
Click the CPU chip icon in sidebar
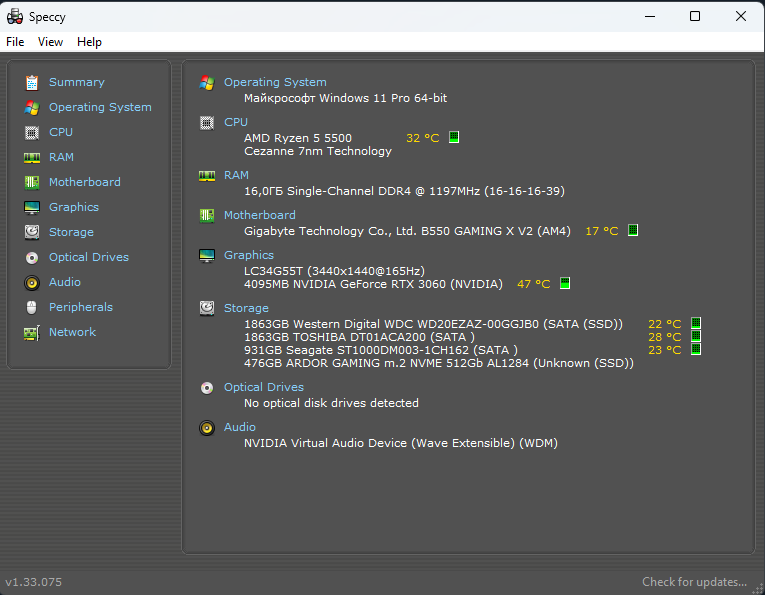click(x=32, y=132)
